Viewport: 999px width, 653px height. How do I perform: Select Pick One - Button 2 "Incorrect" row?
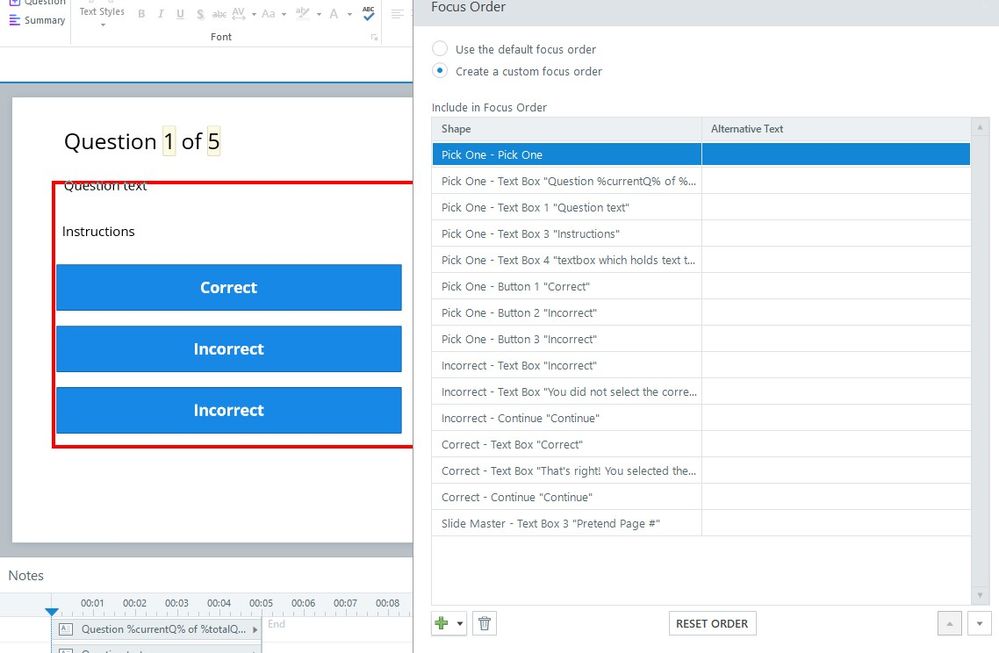click(701, 313)
